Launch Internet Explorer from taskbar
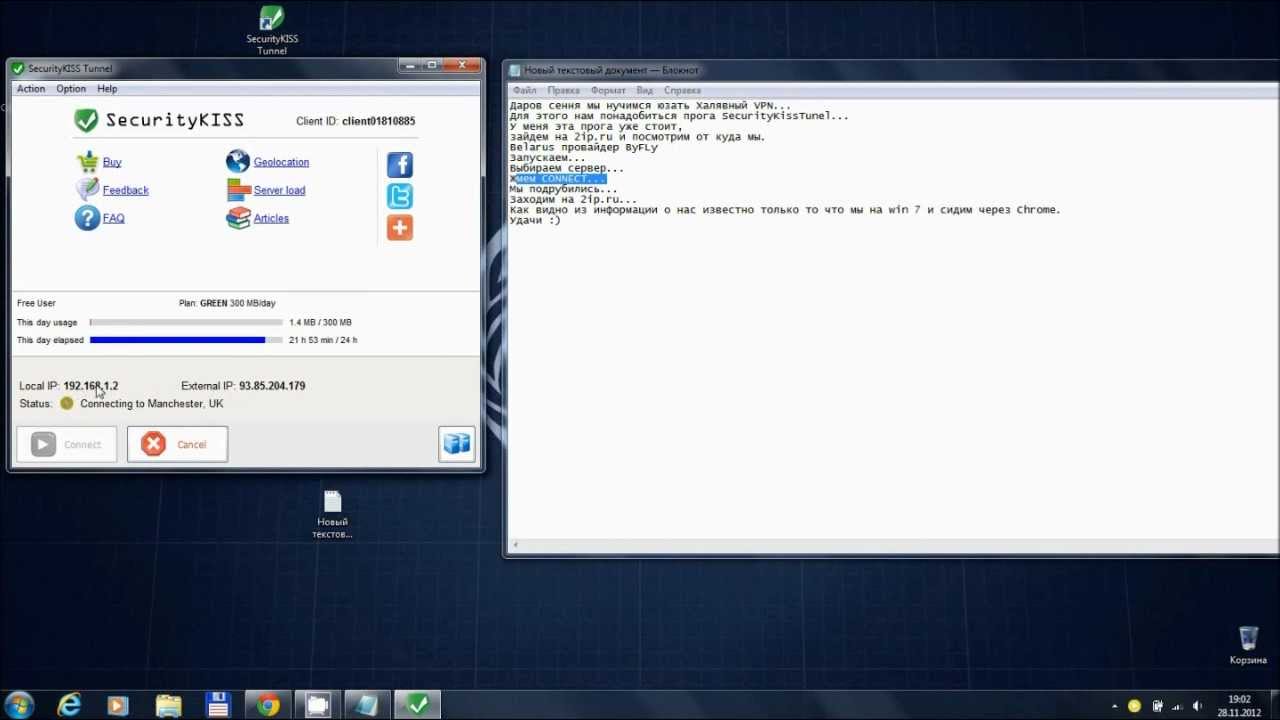The width and height of the screenshot is (1280, 720). tap(69, 705)
